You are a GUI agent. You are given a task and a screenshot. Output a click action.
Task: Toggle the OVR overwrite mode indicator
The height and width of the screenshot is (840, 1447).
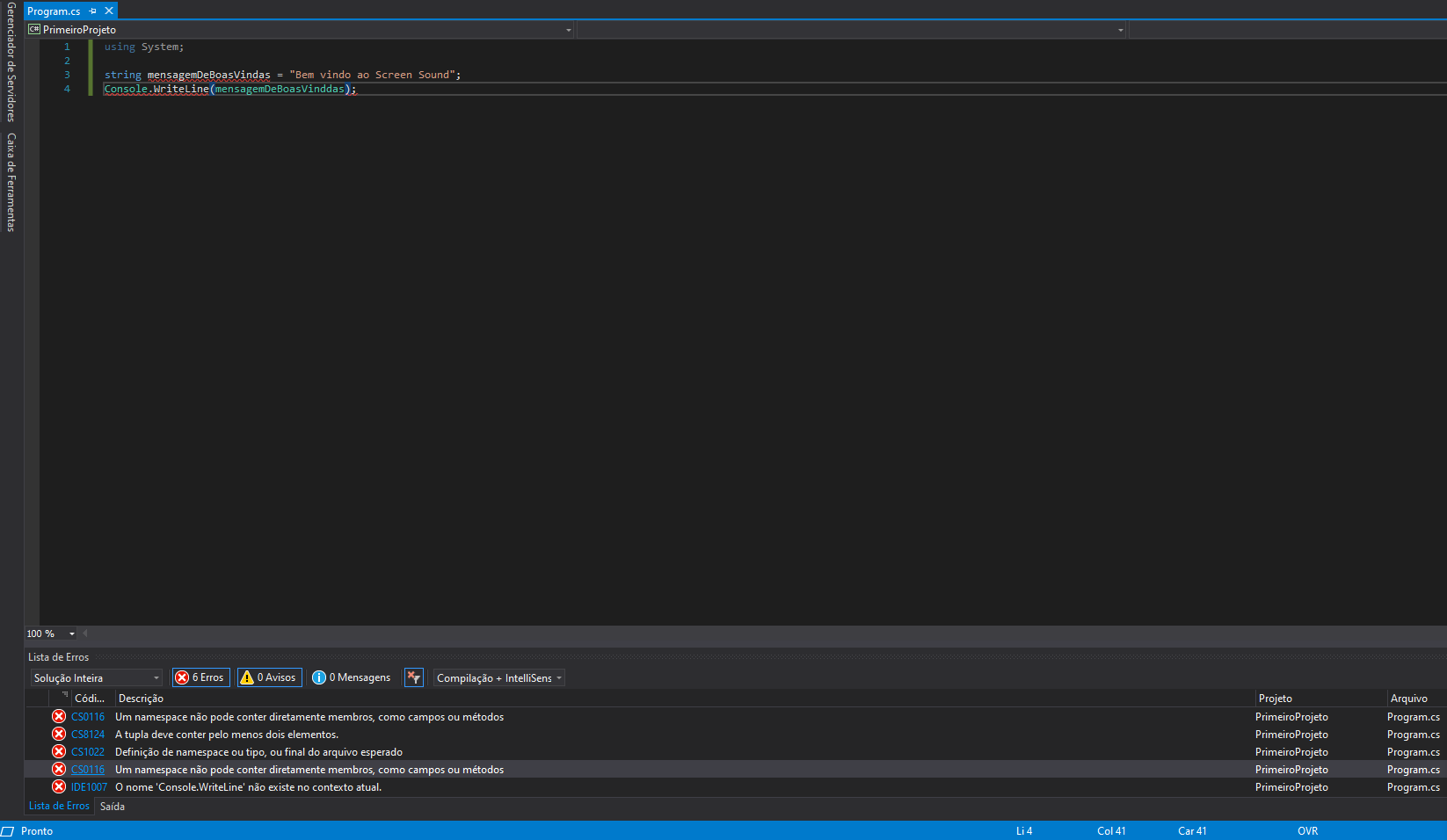1307,831
